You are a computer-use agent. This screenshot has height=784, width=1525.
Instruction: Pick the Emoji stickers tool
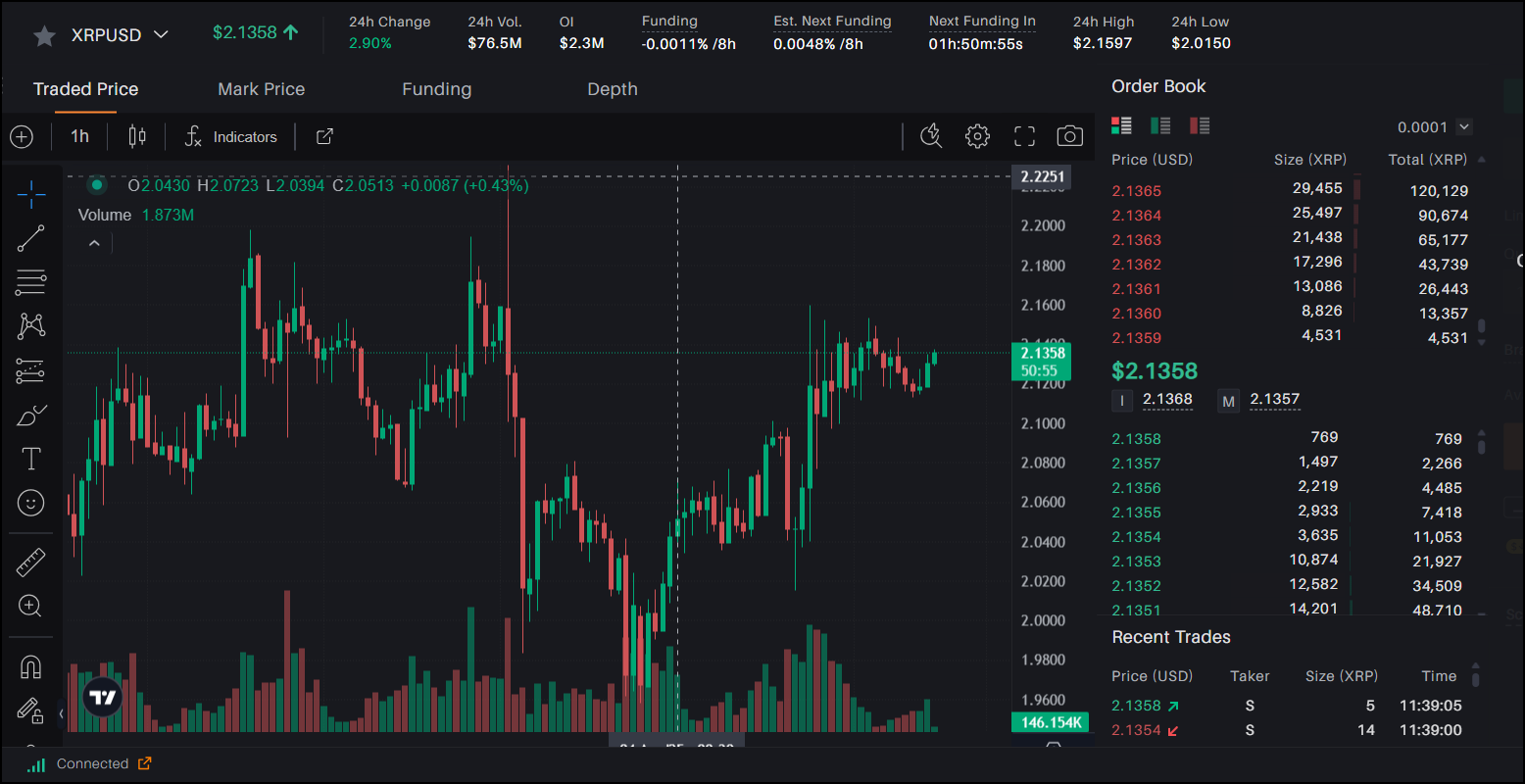click(30, 503)
